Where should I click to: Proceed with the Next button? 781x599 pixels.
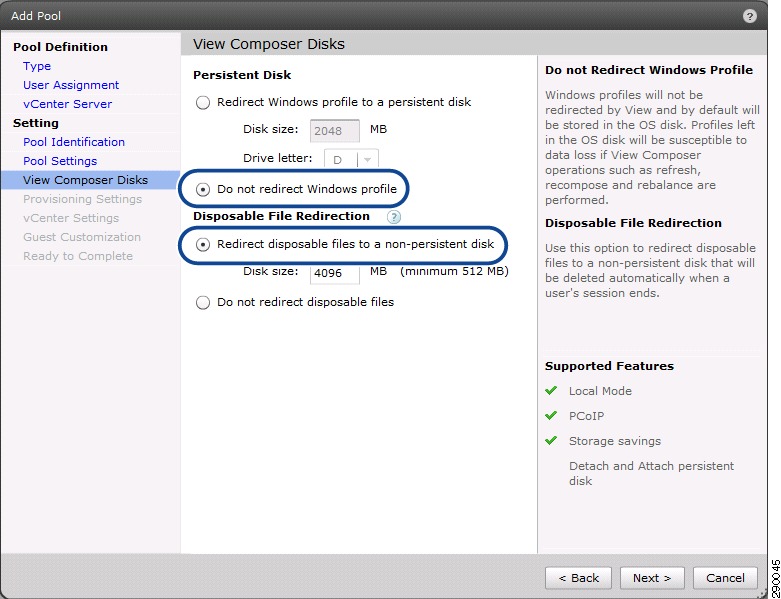pyautogui.click(x=652, y=578)
